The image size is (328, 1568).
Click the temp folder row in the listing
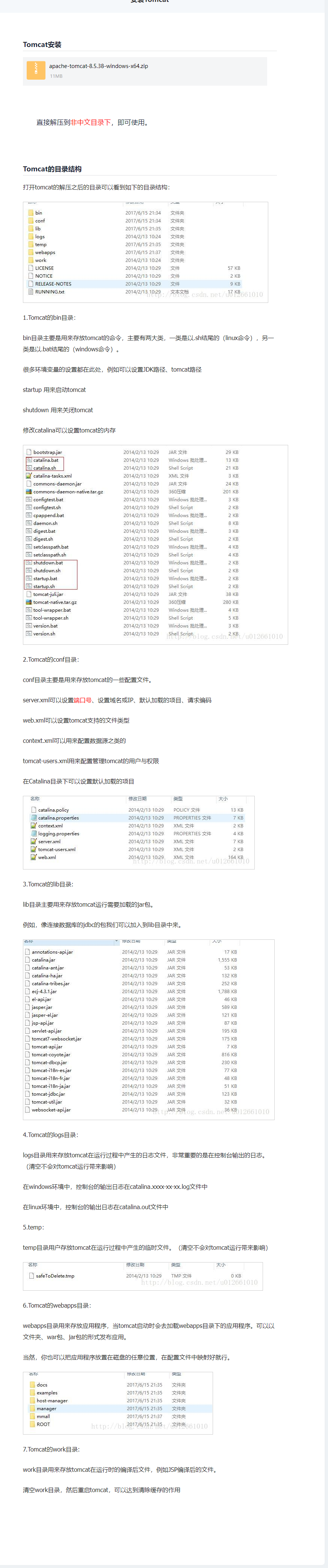pos(134,245)
